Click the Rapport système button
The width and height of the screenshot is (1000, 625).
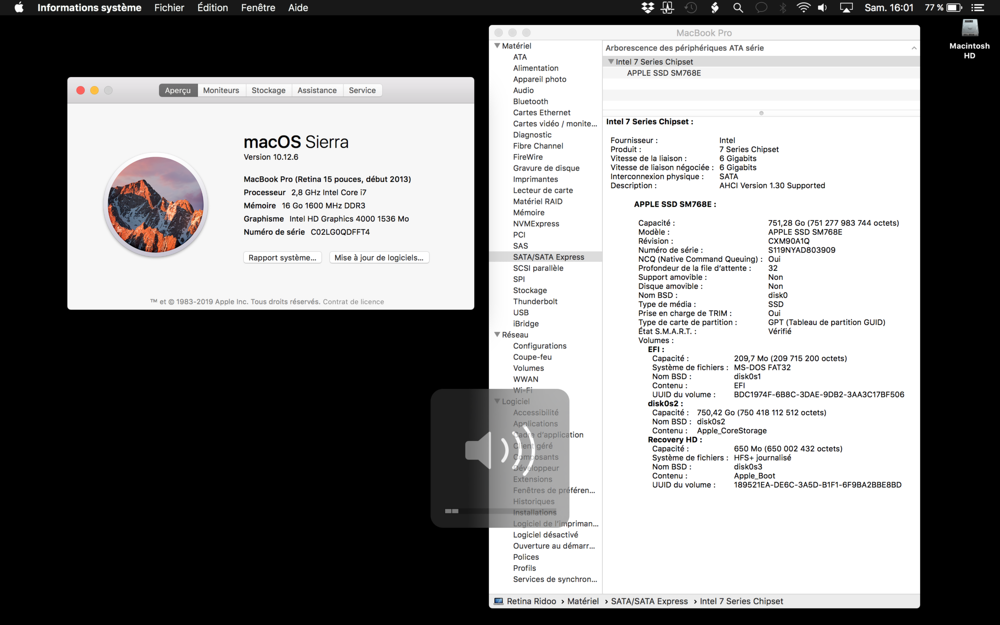coord(283,258)
